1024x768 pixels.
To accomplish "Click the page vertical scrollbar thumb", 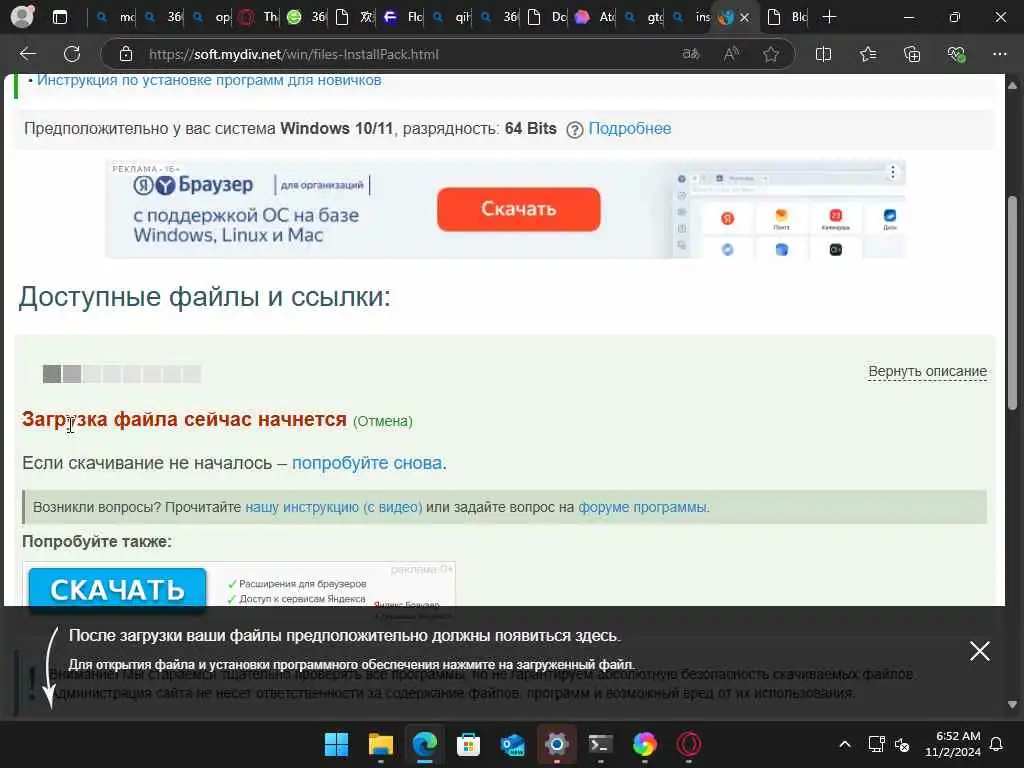I will tap(1012, 302).
